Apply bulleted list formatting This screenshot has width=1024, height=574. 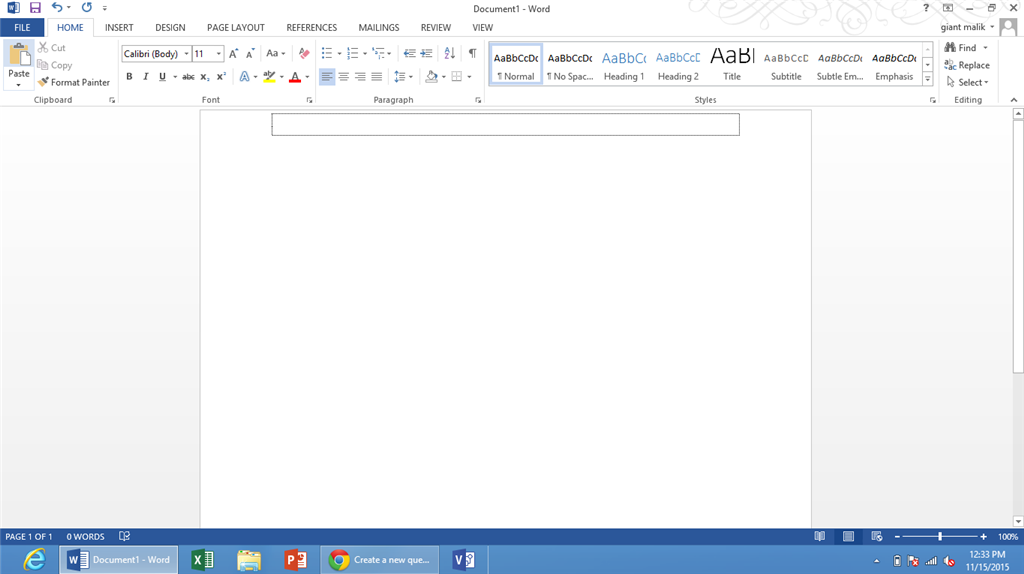tap(327, 54)
